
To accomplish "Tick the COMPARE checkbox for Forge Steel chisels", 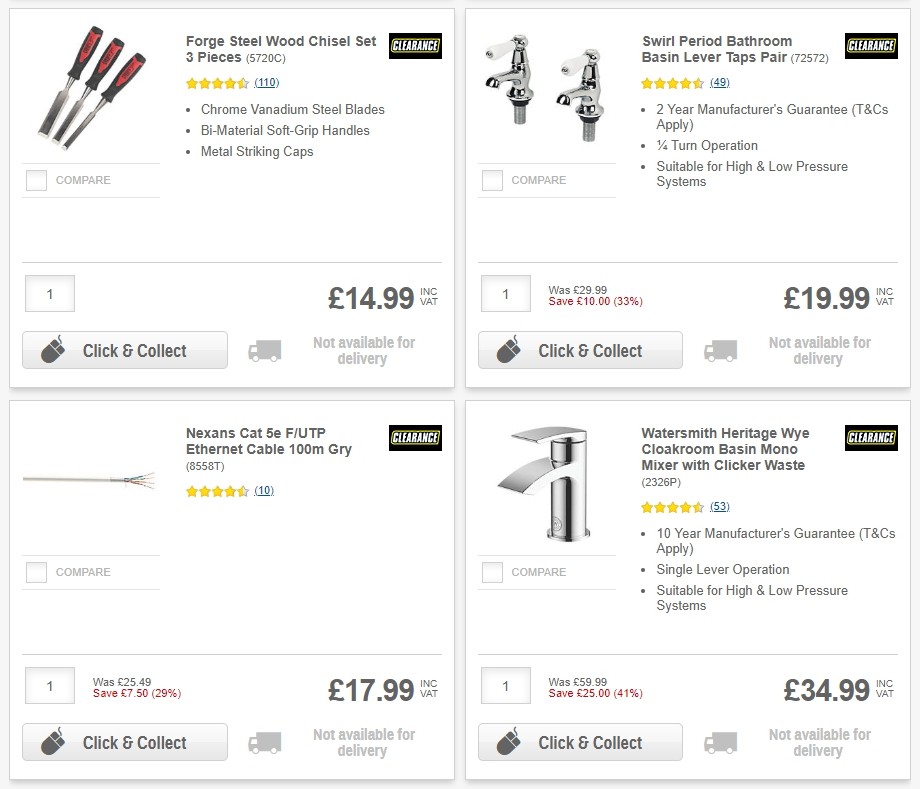I will (36, 180).
